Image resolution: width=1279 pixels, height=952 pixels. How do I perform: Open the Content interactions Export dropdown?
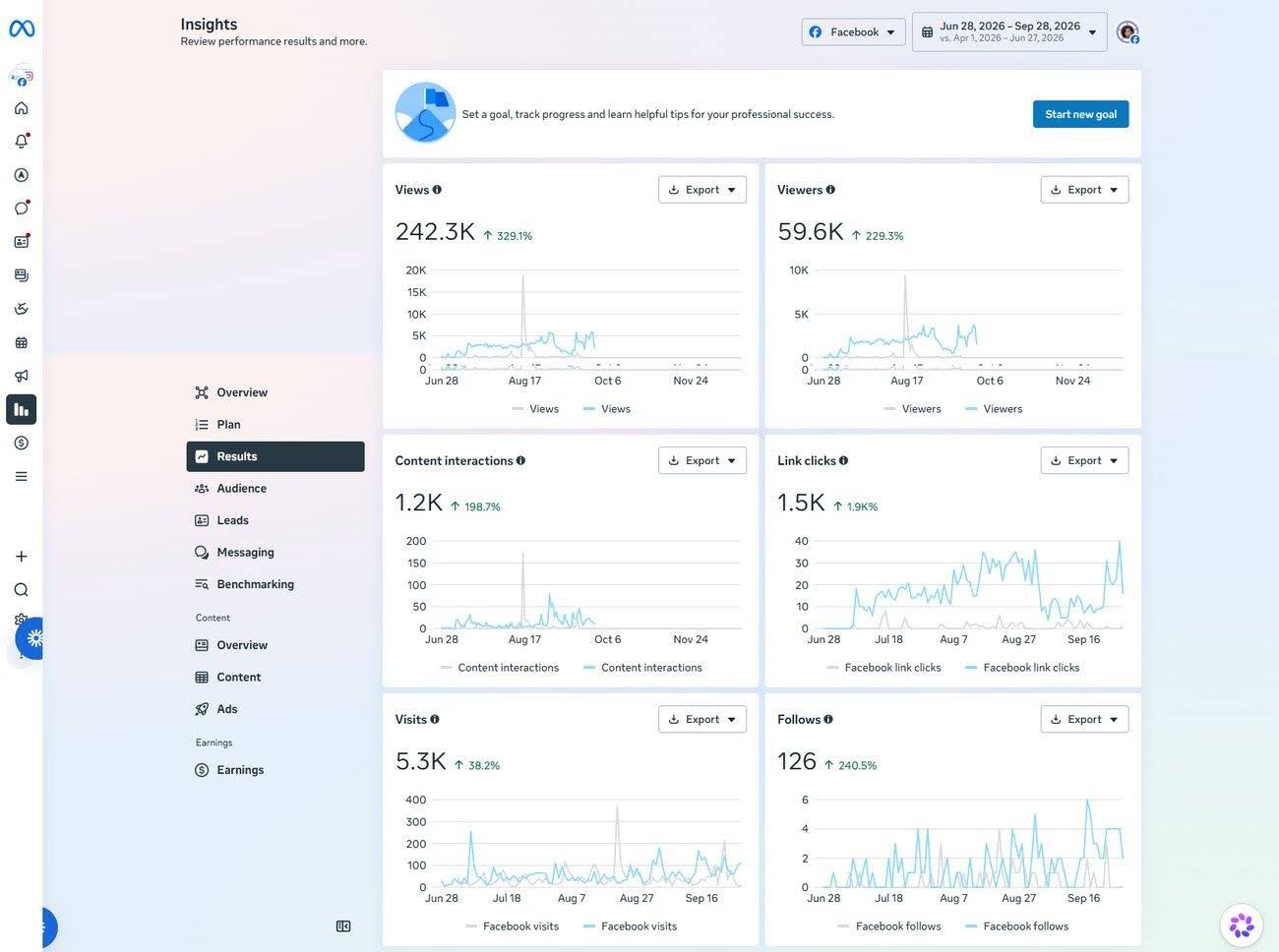702,460
